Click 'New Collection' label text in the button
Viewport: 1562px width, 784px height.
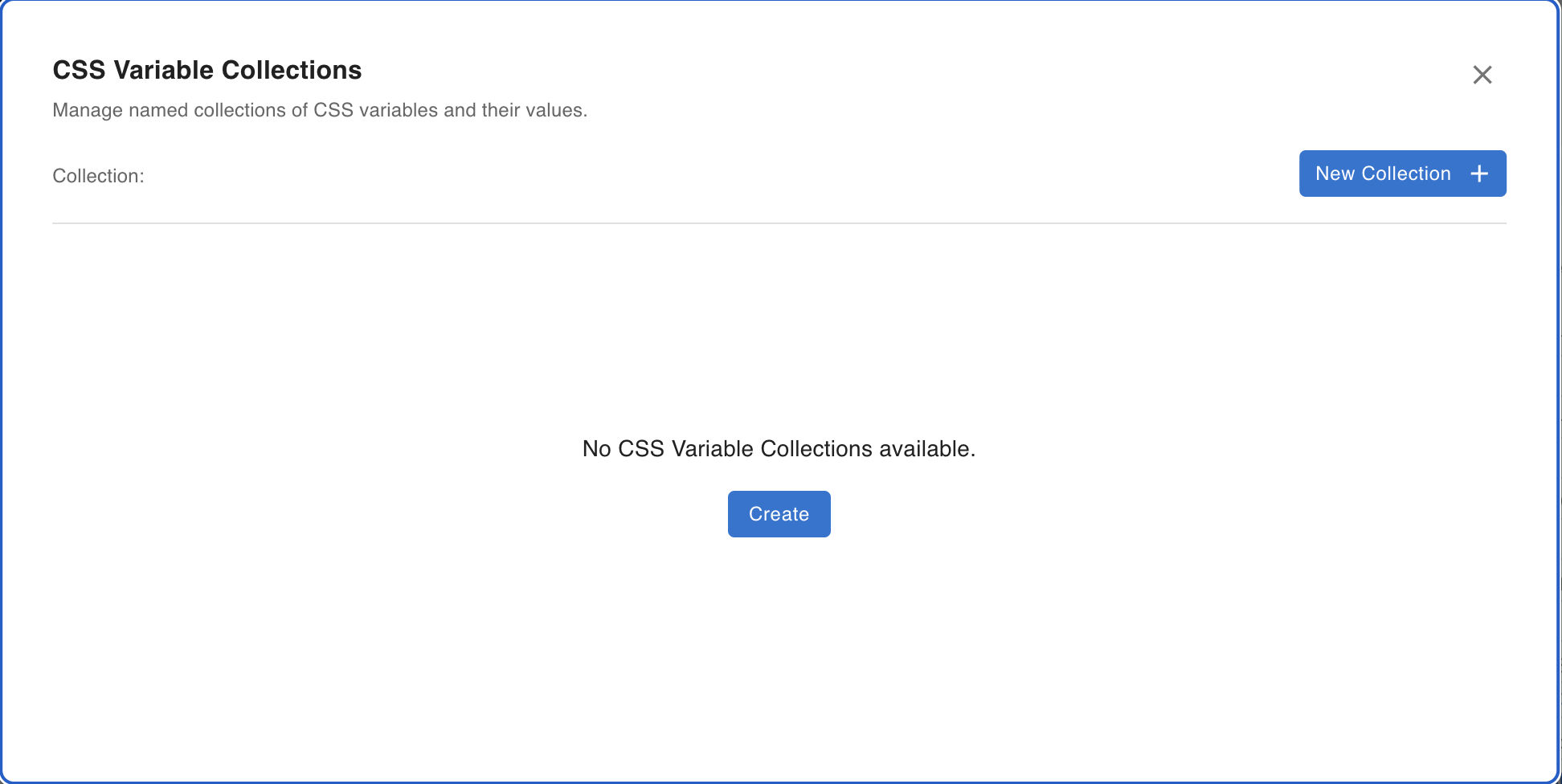(x=1382, y=174)
